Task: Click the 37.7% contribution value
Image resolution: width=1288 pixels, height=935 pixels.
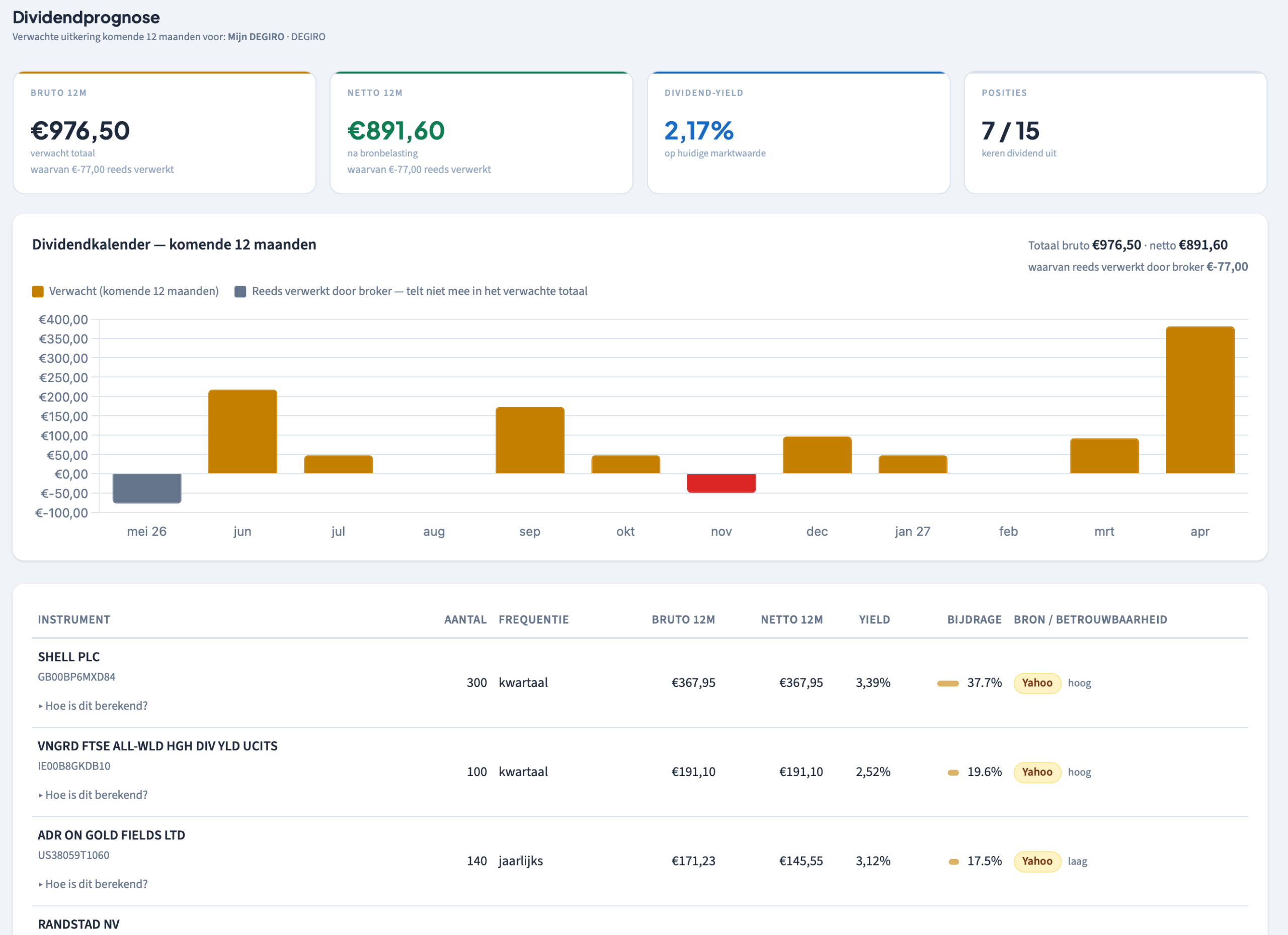Action: [x=985, y=683]
